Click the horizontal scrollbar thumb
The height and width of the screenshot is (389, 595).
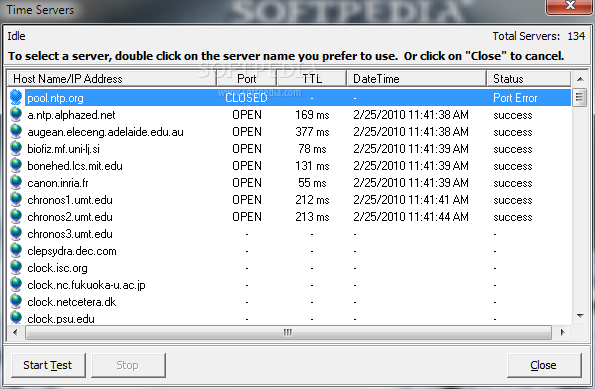tap(288, 332)
